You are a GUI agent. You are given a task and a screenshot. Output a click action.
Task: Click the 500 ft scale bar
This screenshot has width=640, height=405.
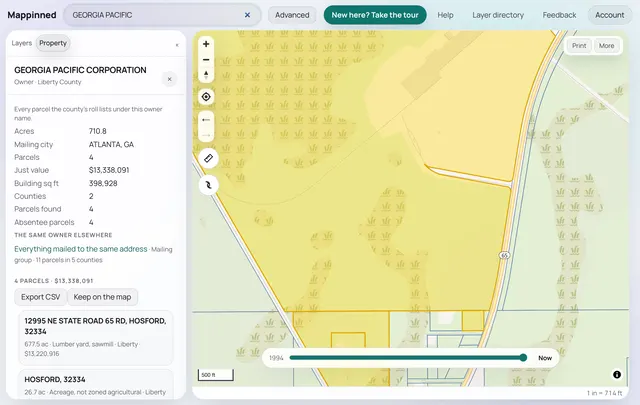[x=216, y=375]
